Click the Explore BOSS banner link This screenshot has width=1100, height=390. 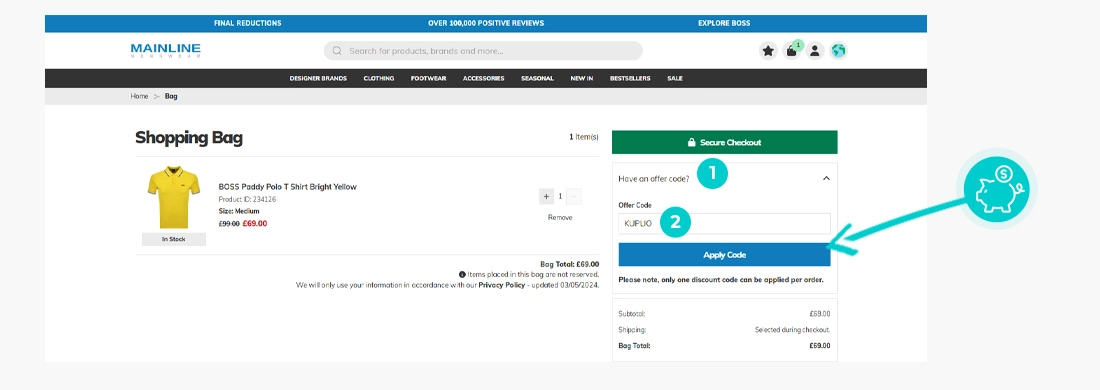[724, 23]
